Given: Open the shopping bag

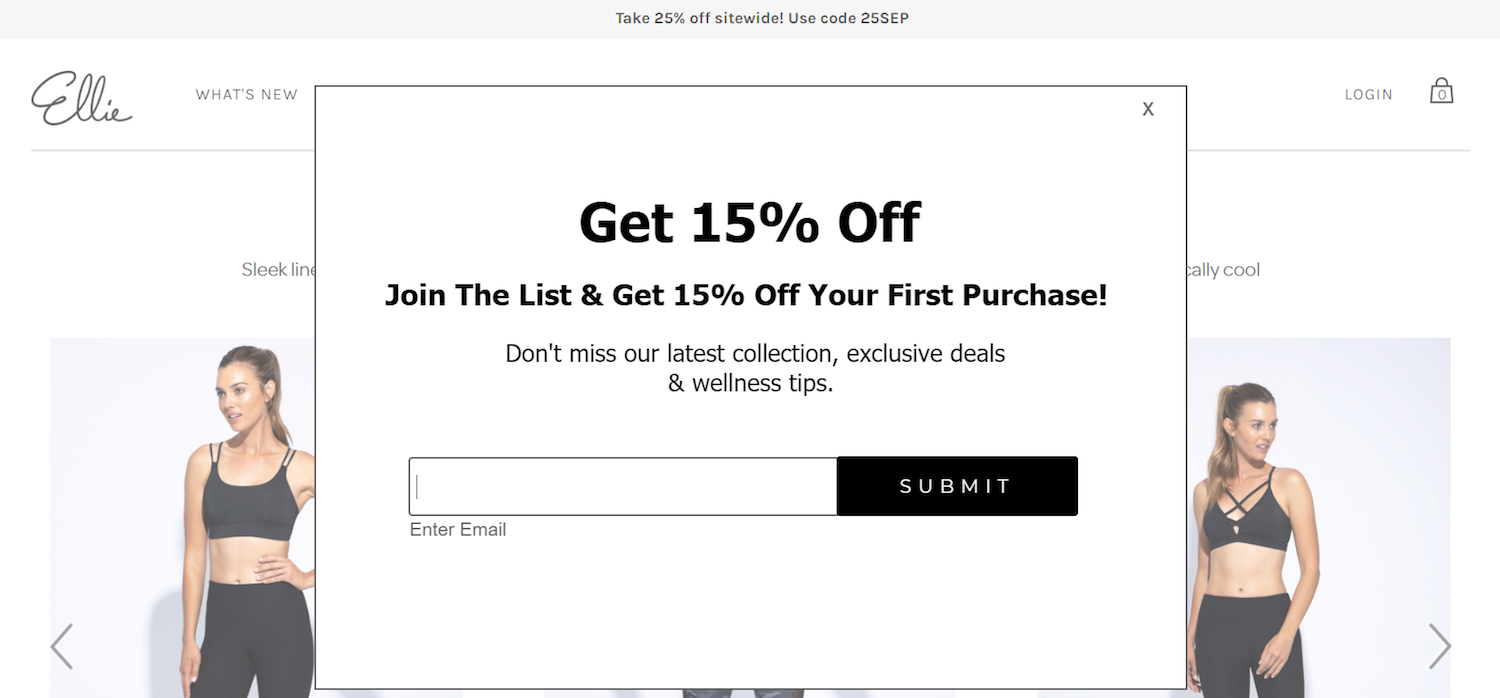Looking at the screenshot, I should click(1441, 92).
